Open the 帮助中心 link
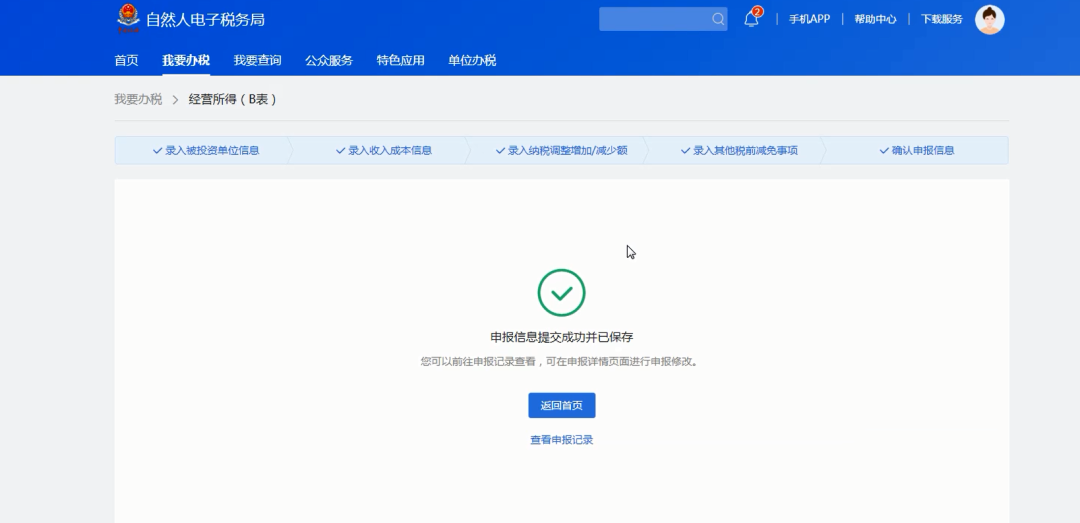This screenshot has height=523, width=1080. click(x=875, y=19)
